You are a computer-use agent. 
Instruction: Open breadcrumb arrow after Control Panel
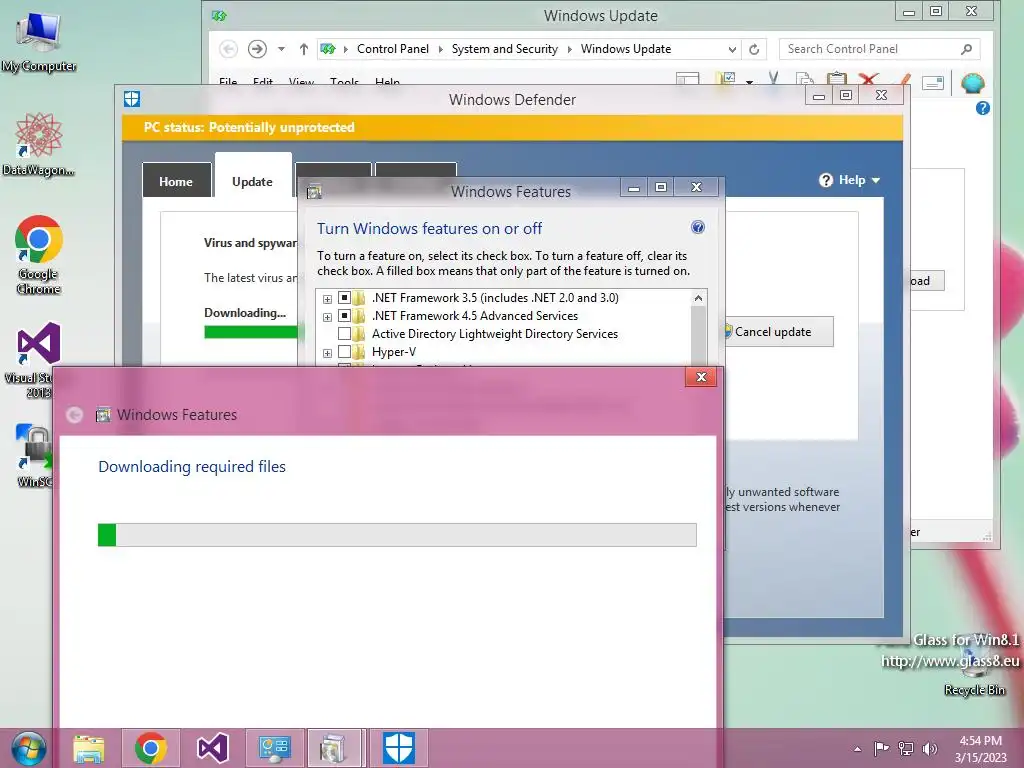(x=440, y=49)
